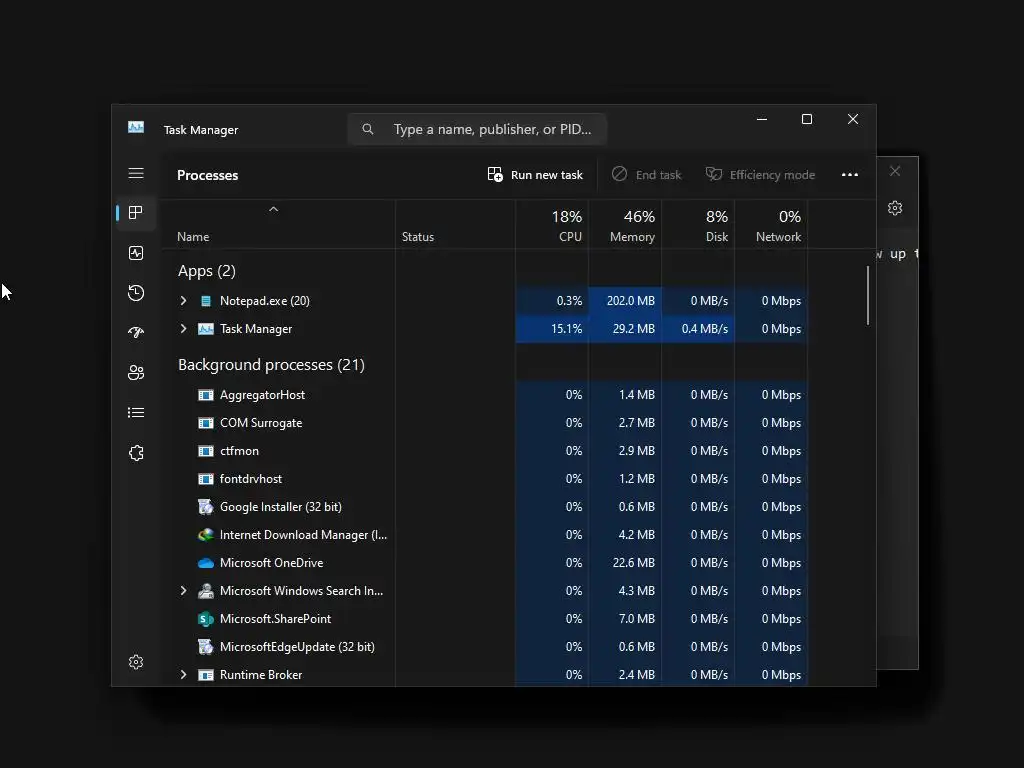Screen dimensions: 1024x768
Task: Select the COM Surrogate process name
Action: (x=261, y=423)
